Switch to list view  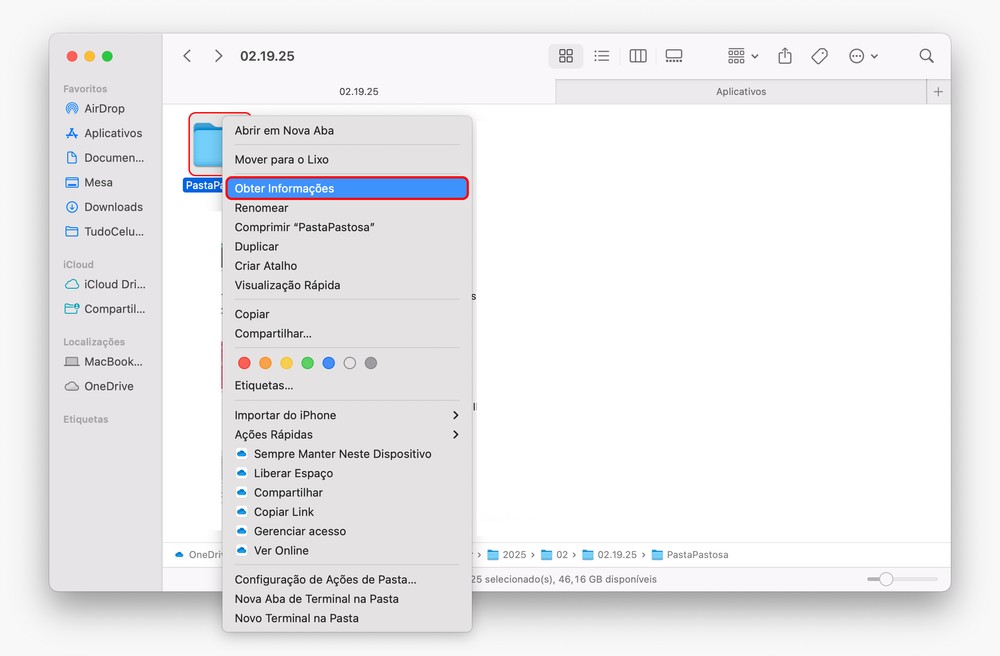(602, 56)
